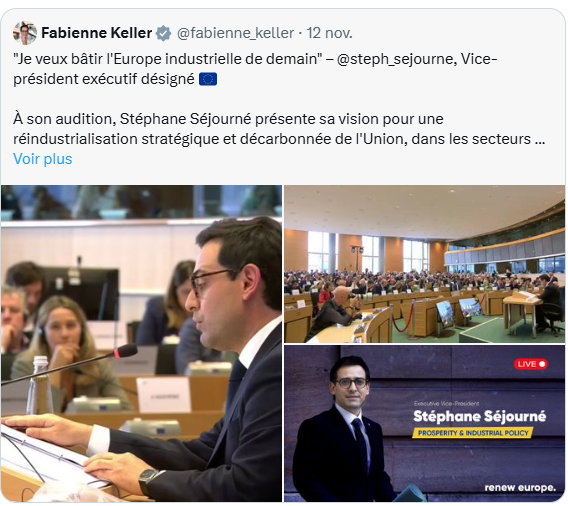This screenshot has width=568, height=506.
Task: Click the EU flag emoji
Action: [208, 79]
